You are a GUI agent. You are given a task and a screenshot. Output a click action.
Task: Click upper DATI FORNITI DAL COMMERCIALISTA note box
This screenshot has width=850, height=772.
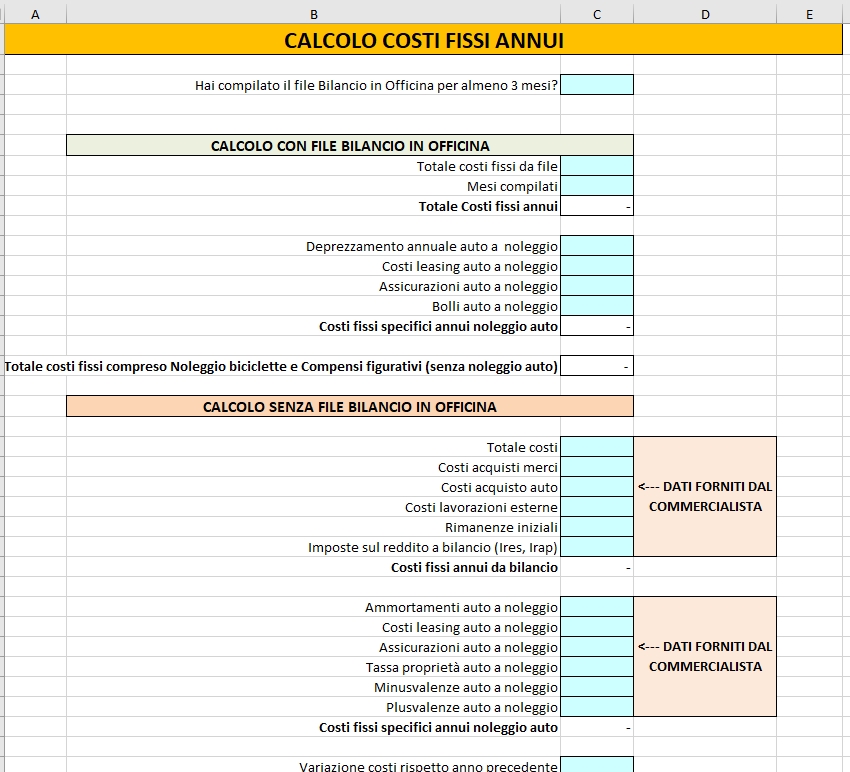tap(705, 497)
